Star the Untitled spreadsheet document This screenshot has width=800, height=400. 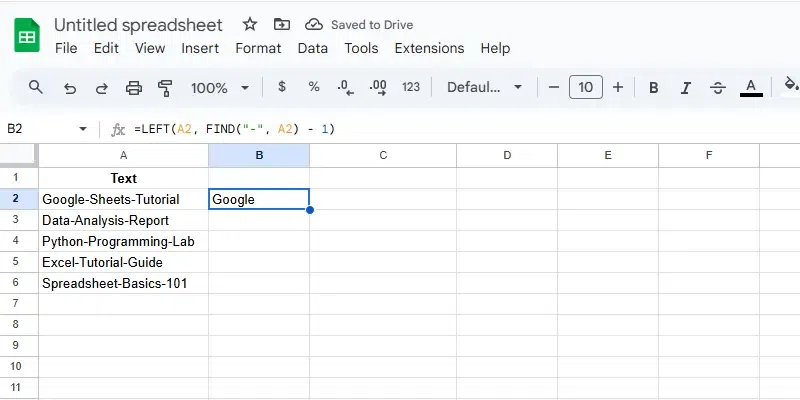pos(250,24)
